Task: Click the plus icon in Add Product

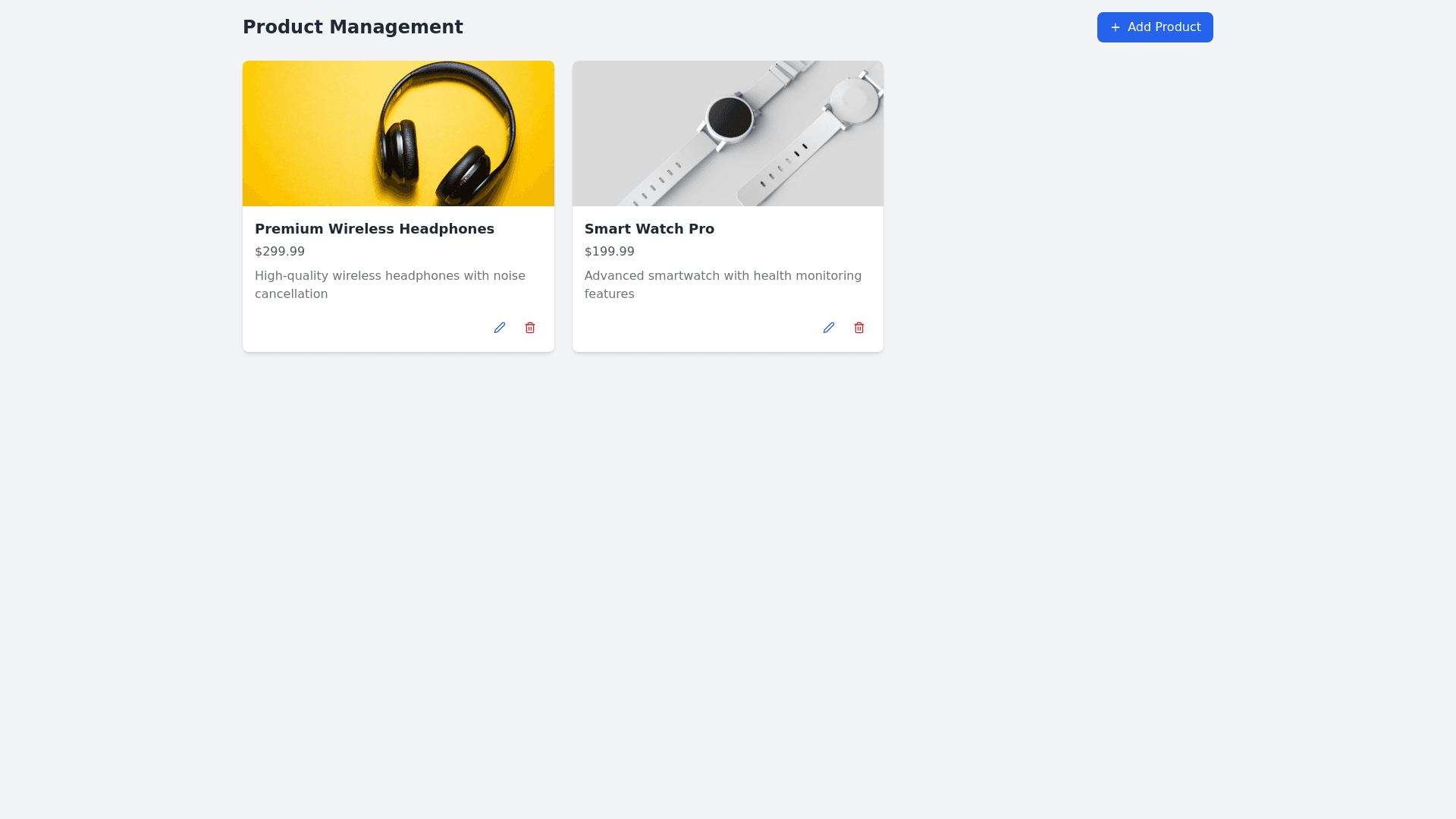Action: (x=1115, y=27)
